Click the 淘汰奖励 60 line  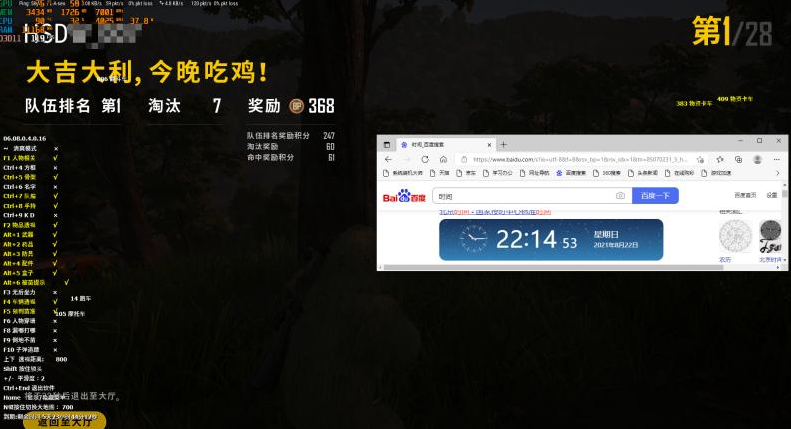click(x=291, y=147)
